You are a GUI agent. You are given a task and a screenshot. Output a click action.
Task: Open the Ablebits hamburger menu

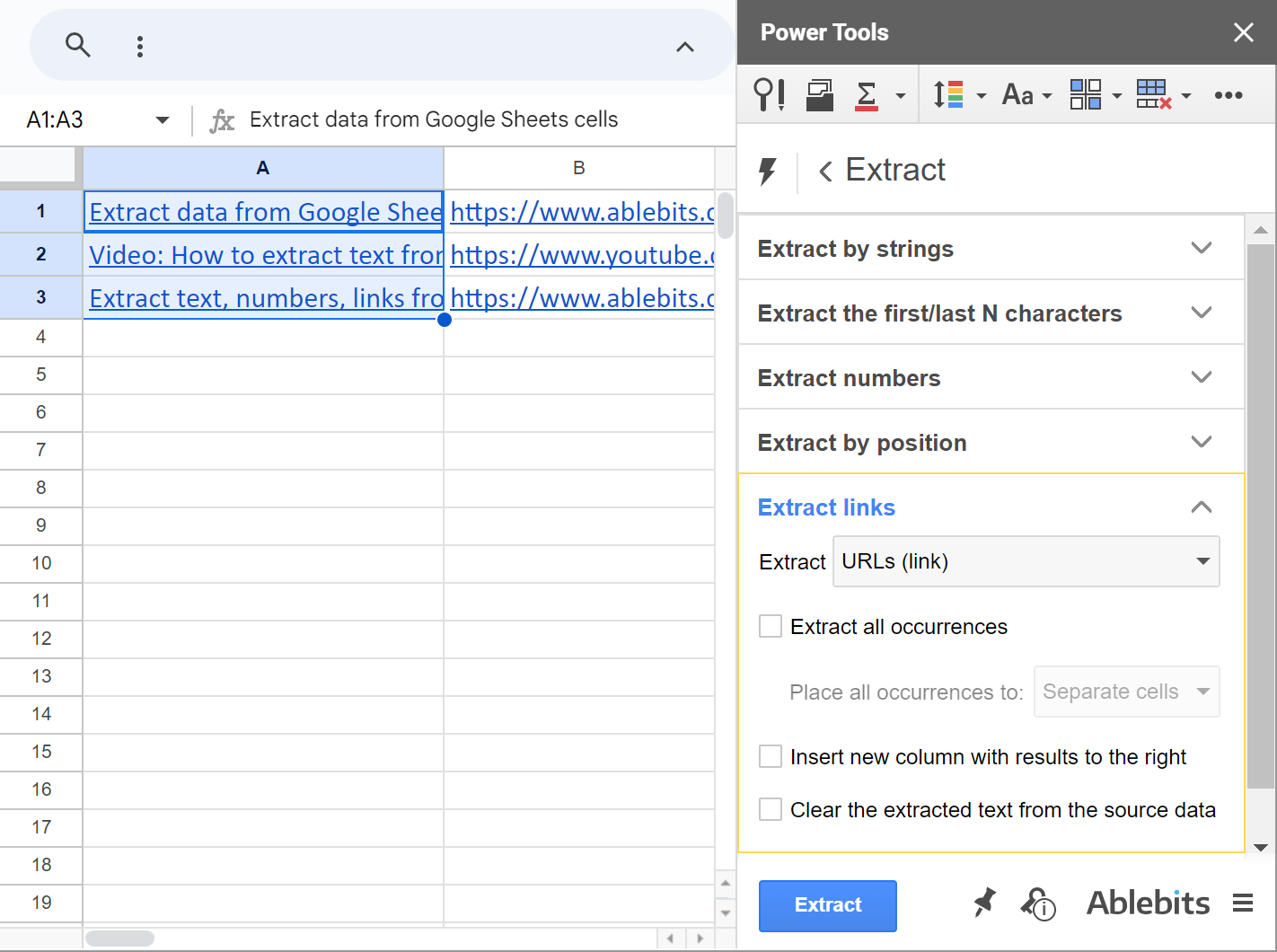coord(1243,903)
